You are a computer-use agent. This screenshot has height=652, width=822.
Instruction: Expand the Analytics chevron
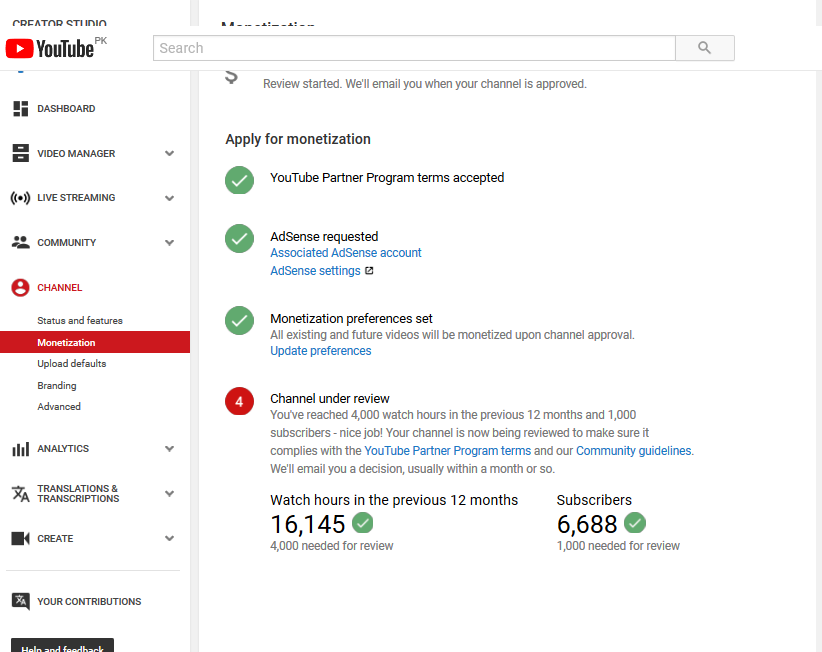coord(169,449)
